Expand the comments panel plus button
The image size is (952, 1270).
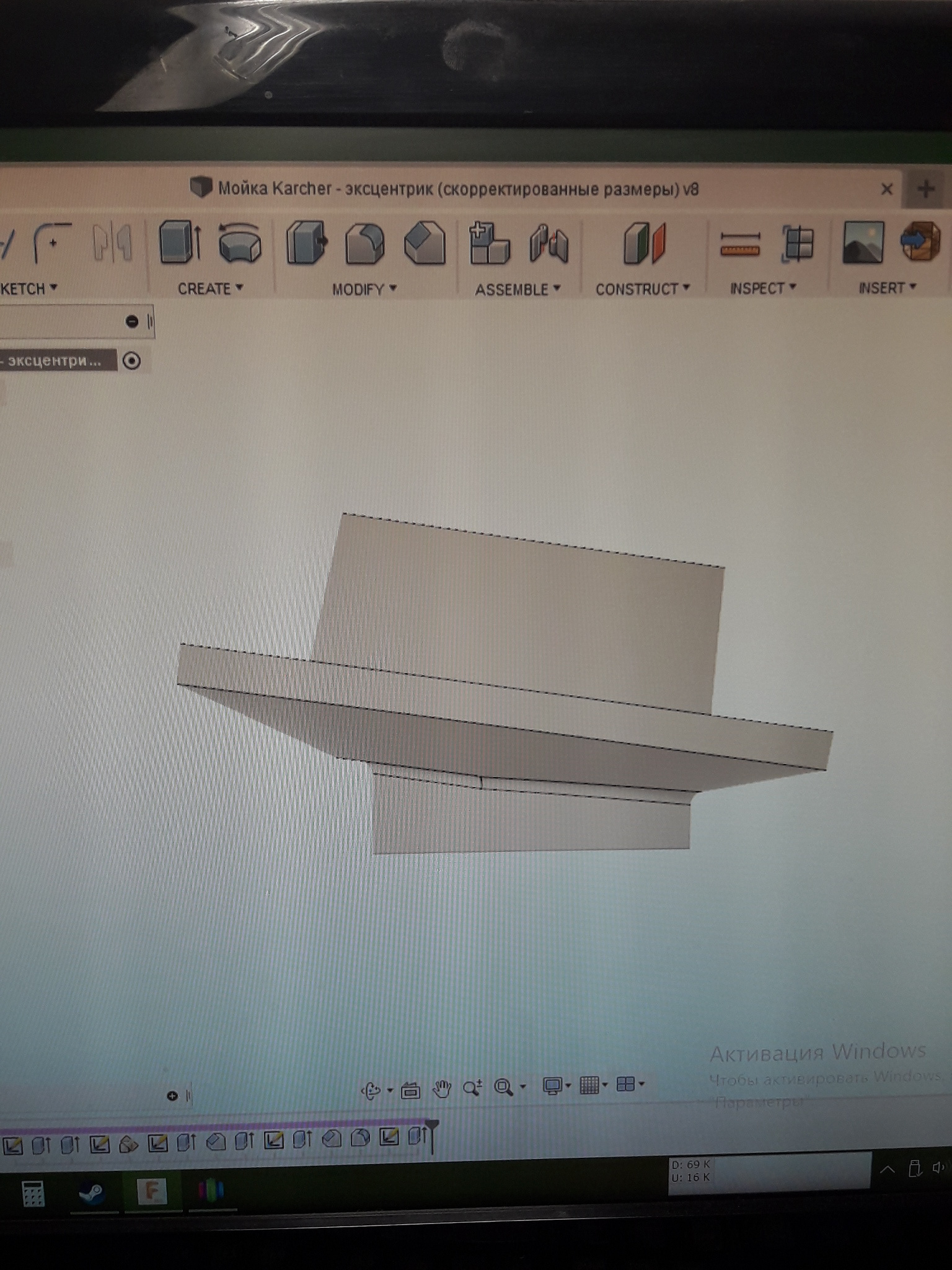(x=172, y=1096)
